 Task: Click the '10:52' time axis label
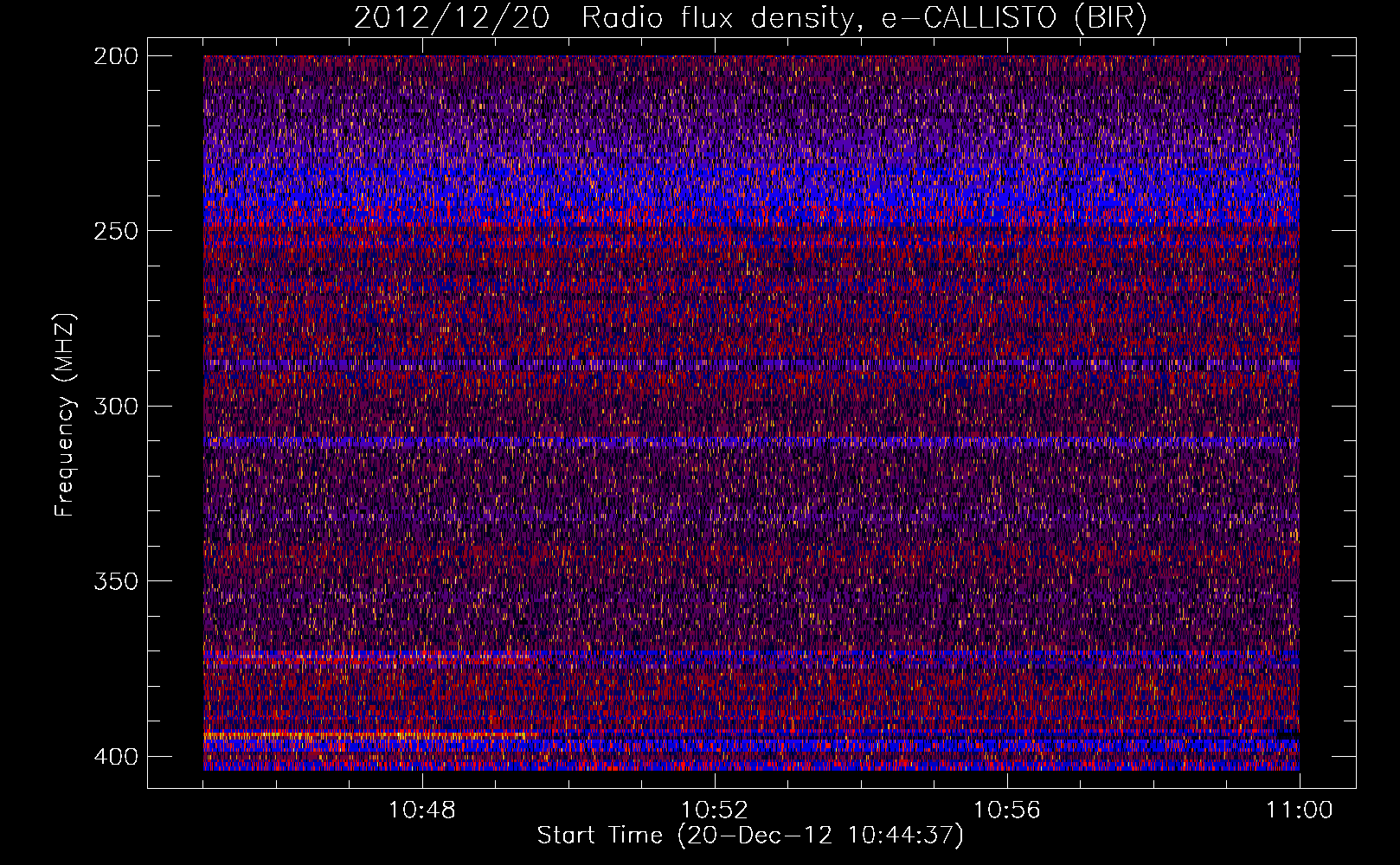click(x=715, y=811)
